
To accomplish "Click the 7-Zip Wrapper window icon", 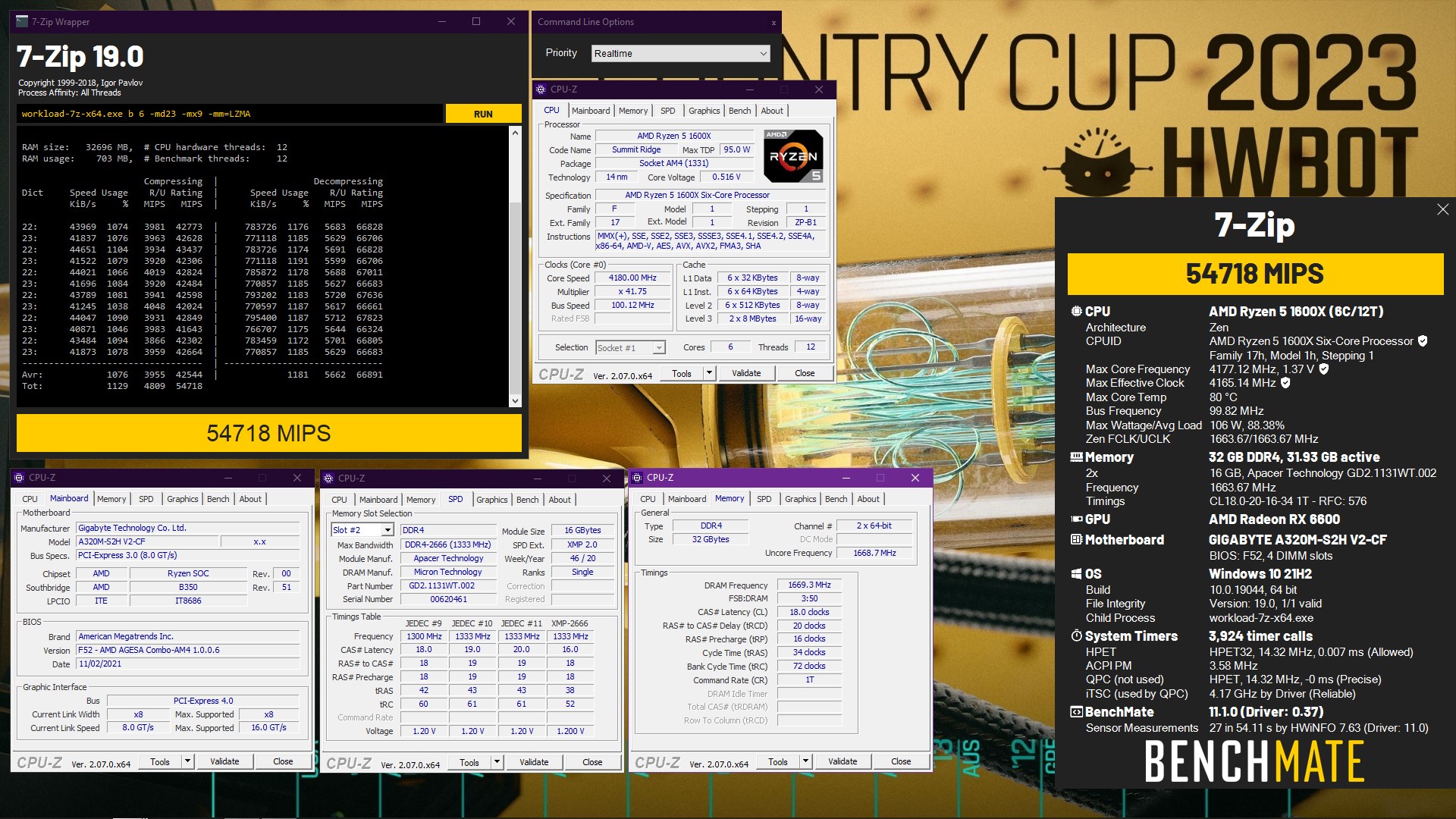I will 22,21.
